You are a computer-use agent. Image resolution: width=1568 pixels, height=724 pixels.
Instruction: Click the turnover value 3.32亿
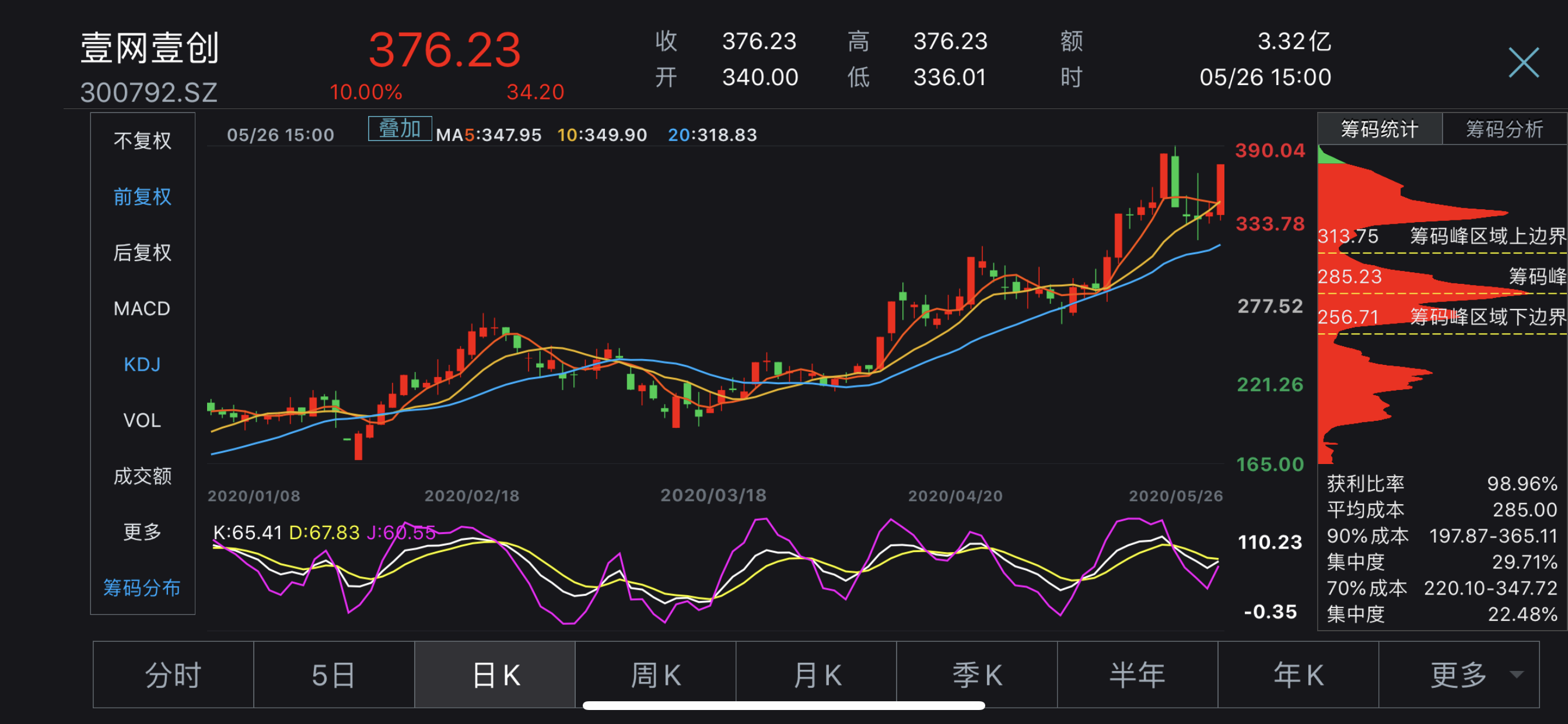(1294, 41)
